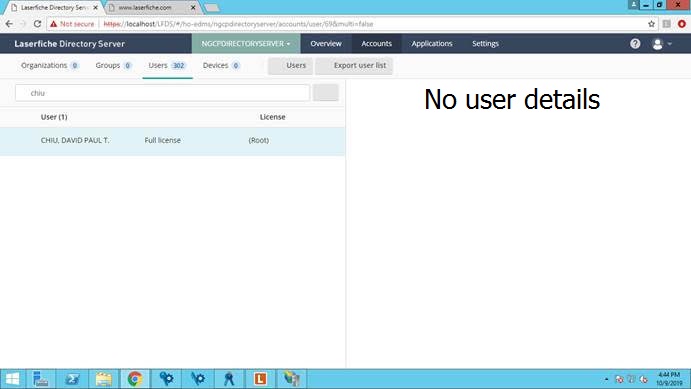Click the red Opera-style extension icon

pos(682,24)
